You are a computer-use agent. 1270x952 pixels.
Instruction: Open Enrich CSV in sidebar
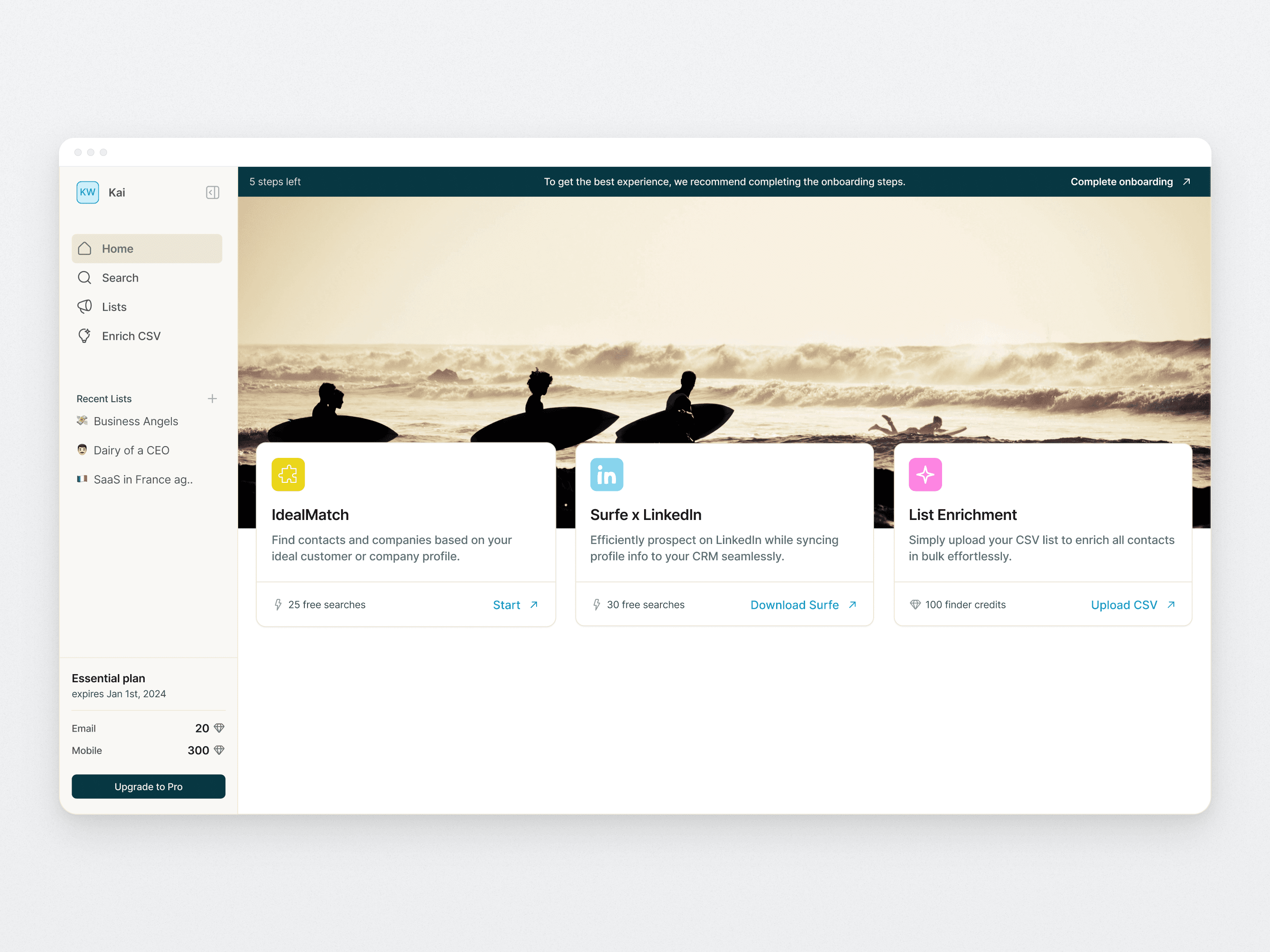coord(147,336)
